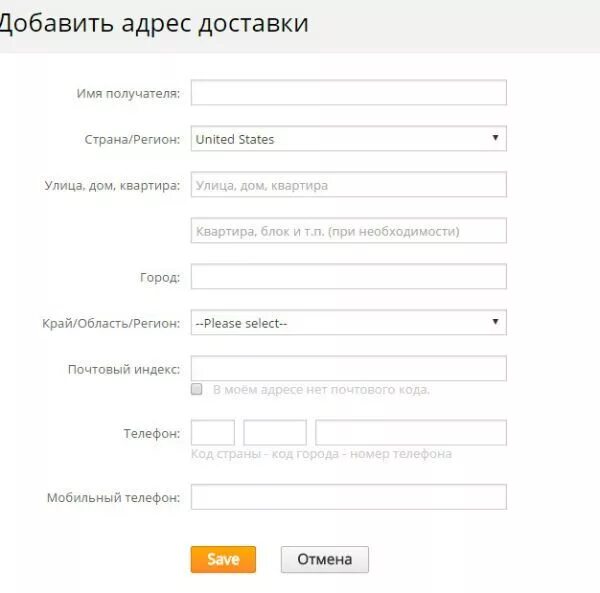Screen dimensions: 600x593
Task: Click the Имя получателя label
Action: (x=128, y=93)
